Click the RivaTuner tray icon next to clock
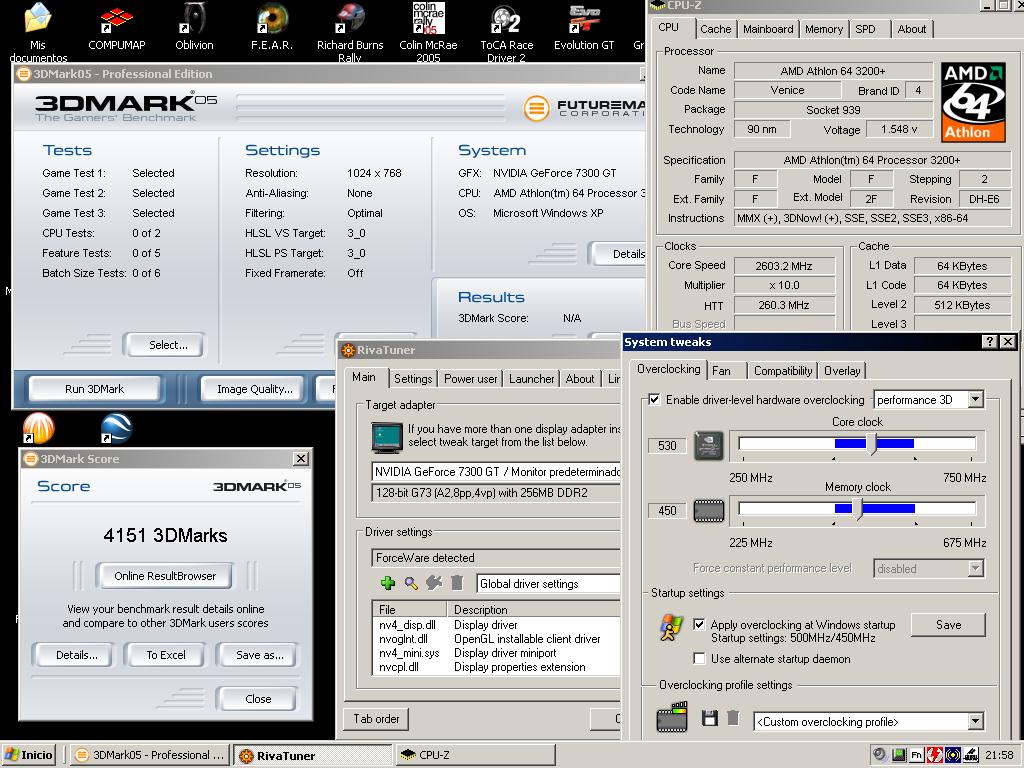The height and width of the screenshot is (768, 1024). point(970,756)
